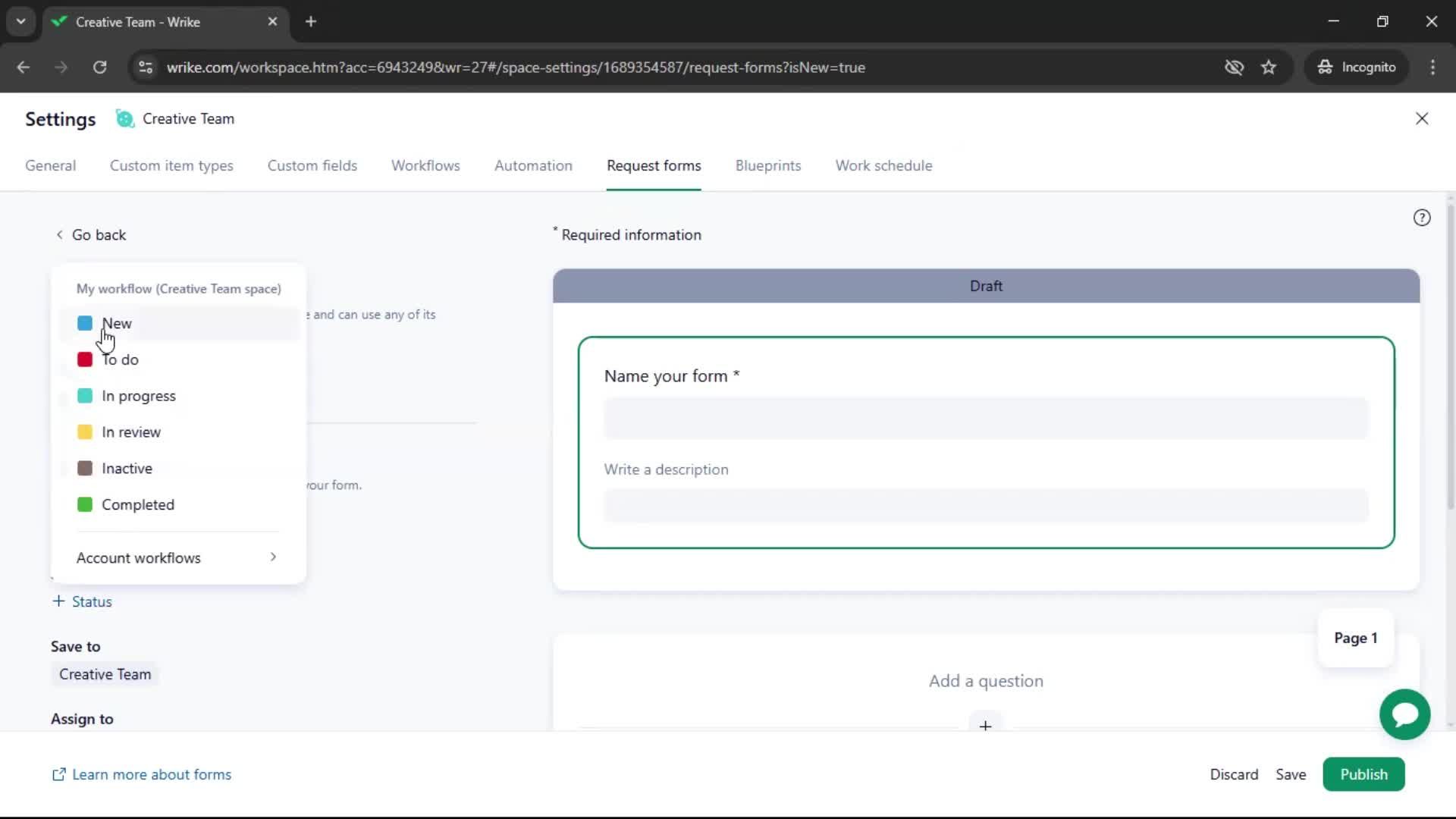The height and width of the screenshot is (819, 1456).
Task: Click the plus Status button
Action: [x=82, y=602]
